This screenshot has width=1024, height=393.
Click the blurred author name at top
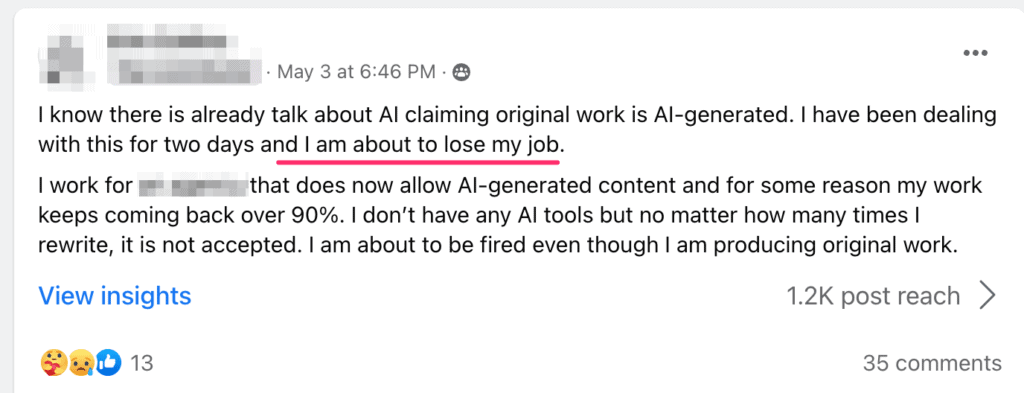coord(167,39)
